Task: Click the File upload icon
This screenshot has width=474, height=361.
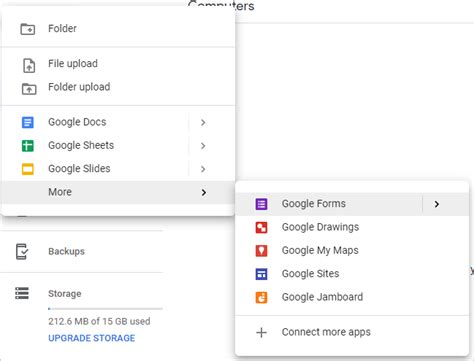Action: coord(29,65)
